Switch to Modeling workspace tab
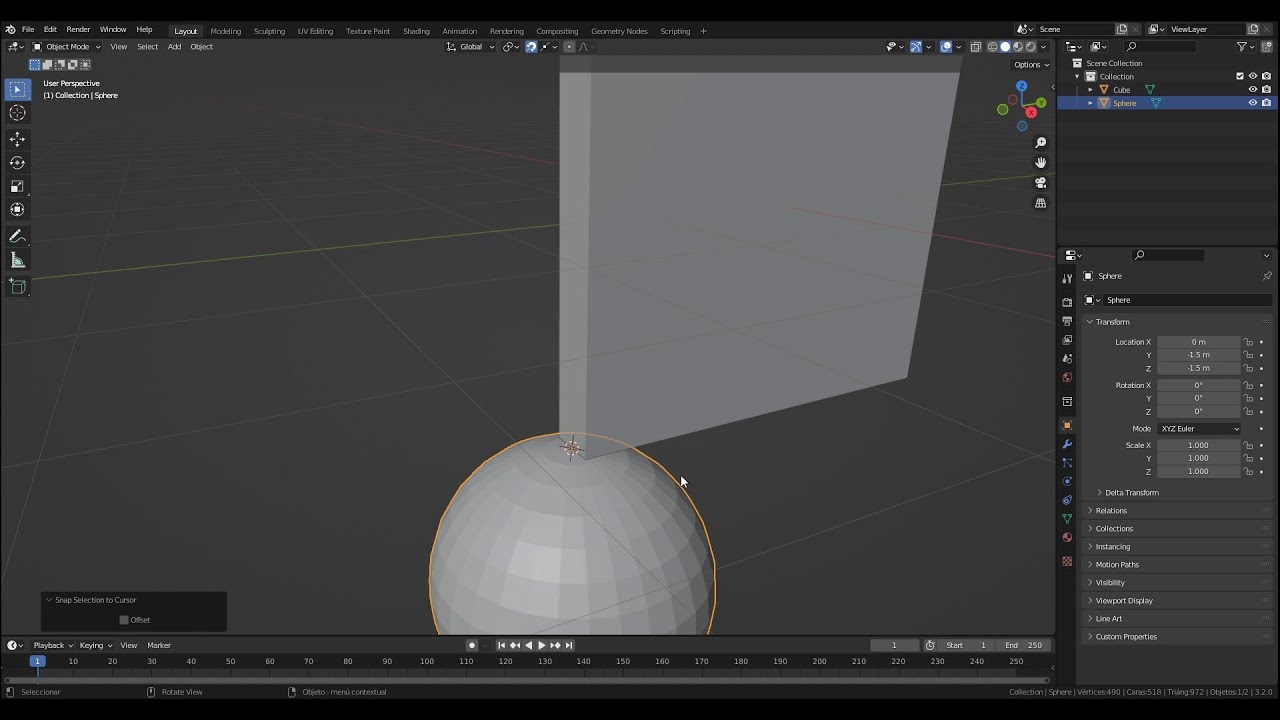The width and height of the screenshot is (1280, 720). tap(225, 31)
